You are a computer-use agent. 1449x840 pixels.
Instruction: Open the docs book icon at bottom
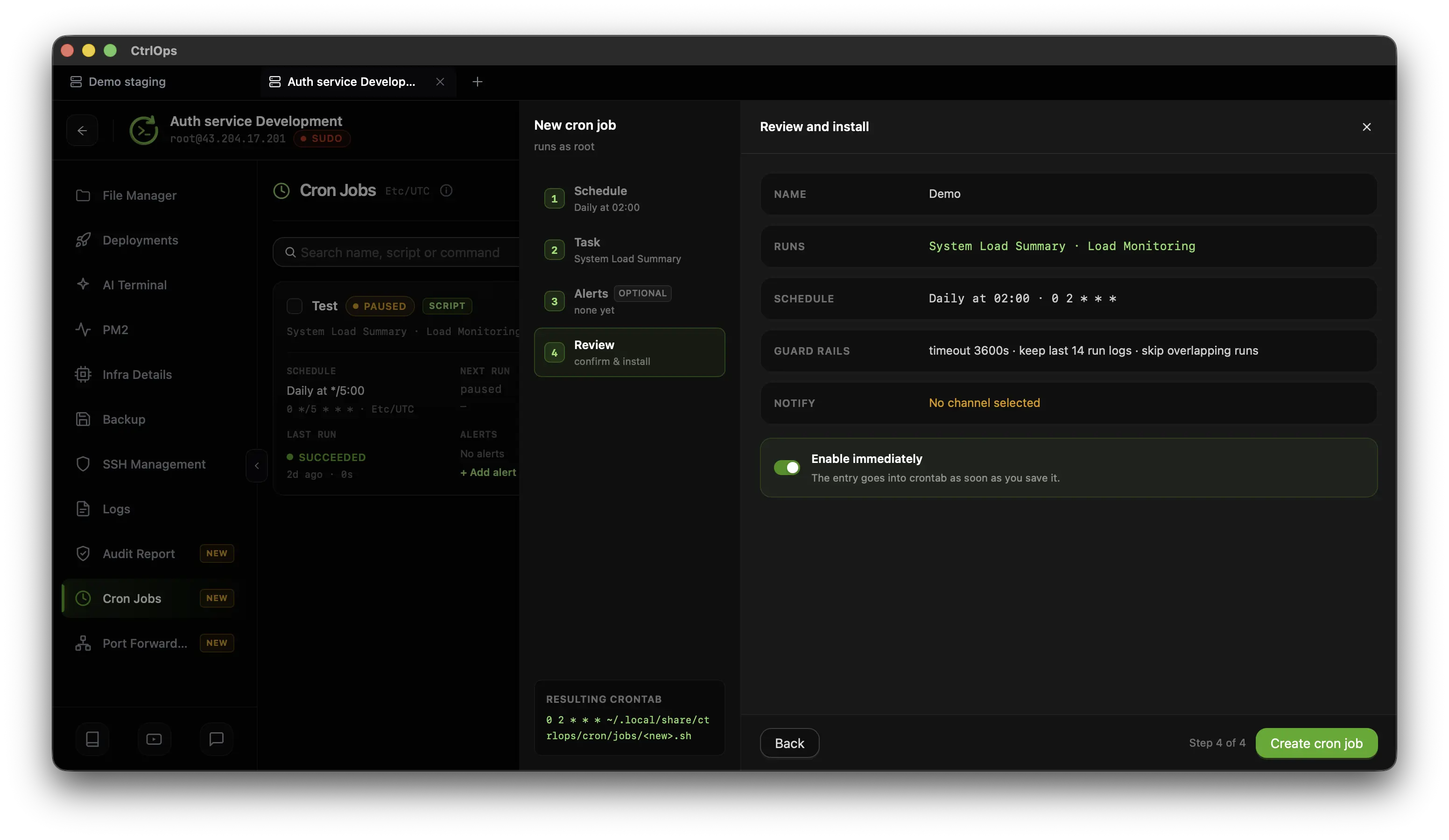[92, 740]
